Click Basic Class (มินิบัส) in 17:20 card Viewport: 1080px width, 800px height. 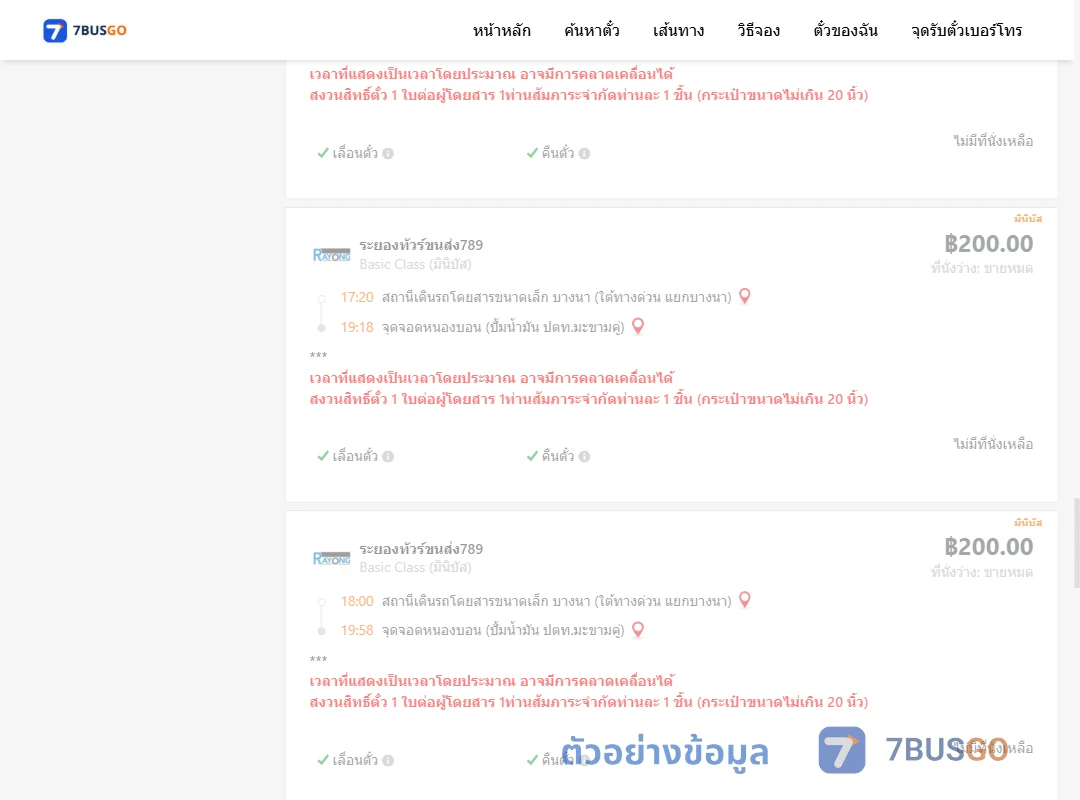pyautogui.click(x=415, y=264)
